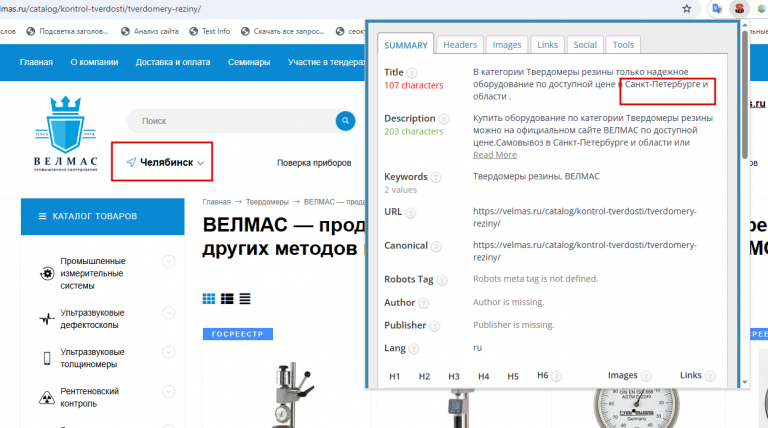Screen dimensions: 768x428
Task: Open Text Info bookmark
Action: click(210, 31)
